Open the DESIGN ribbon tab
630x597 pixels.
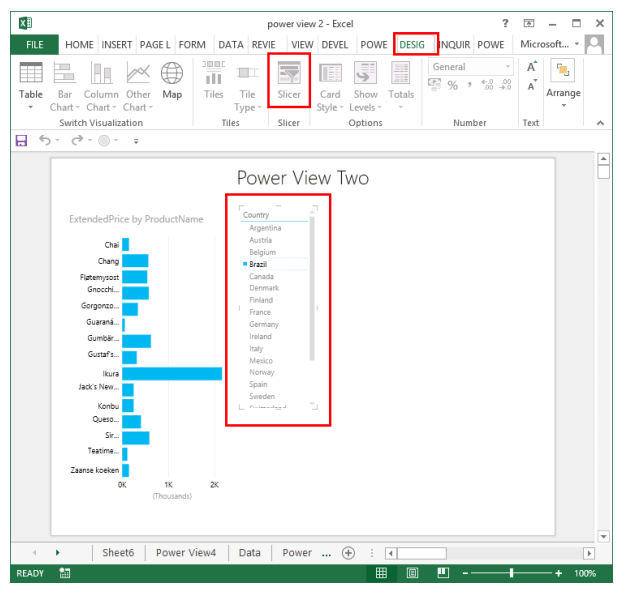[411, 44]
